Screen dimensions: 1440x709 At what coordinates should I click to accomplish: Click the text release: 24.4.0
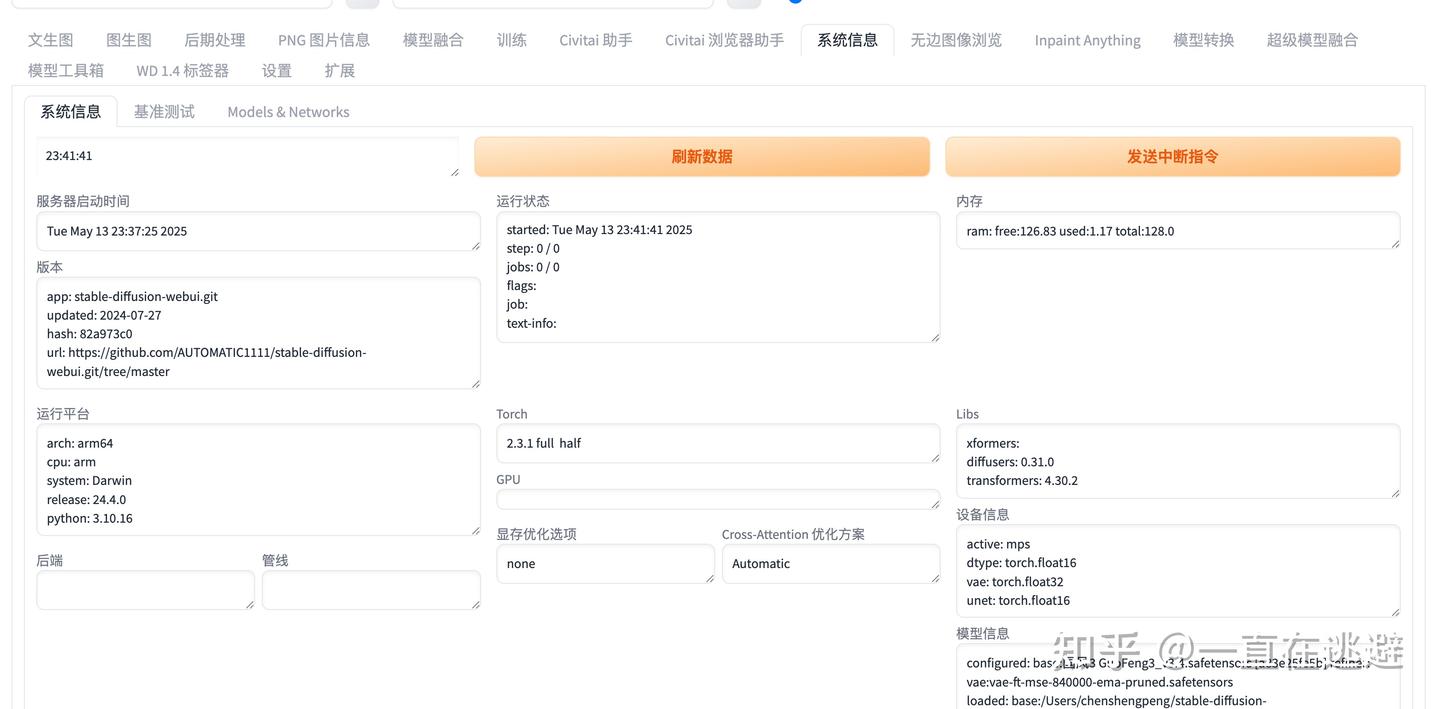tap(86, 500)
